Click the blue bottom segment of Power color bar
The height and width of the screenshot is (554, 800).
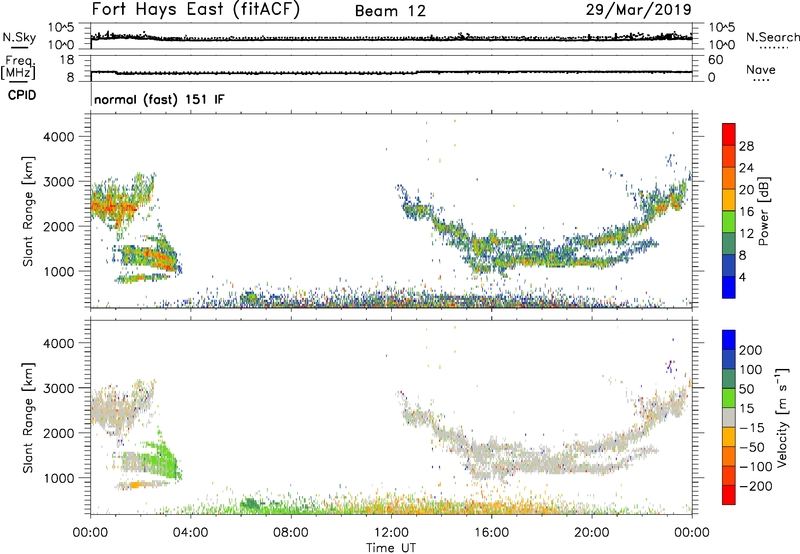click(x=729, y=287)
